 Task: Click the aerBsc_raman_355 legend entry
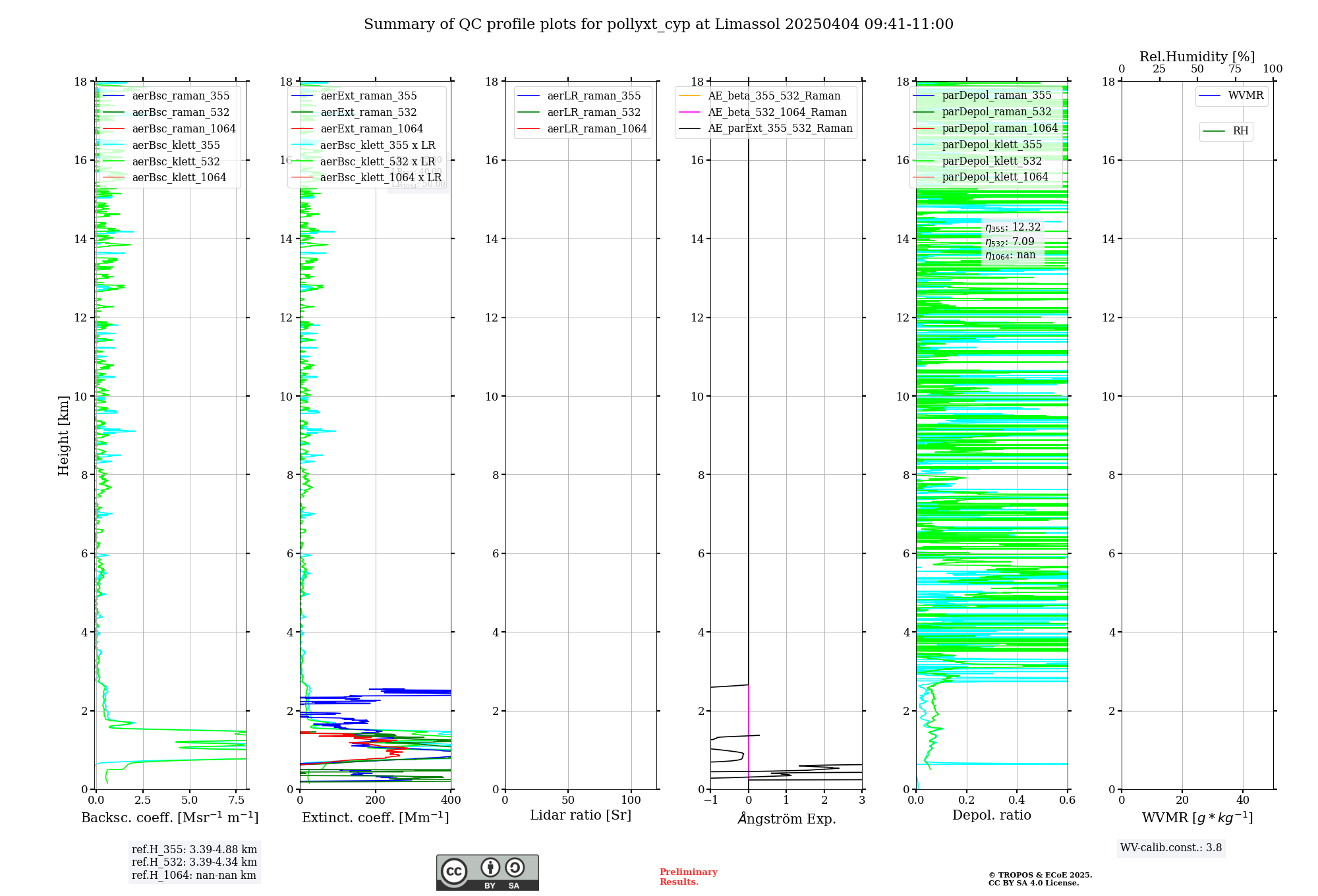(181, 96)
